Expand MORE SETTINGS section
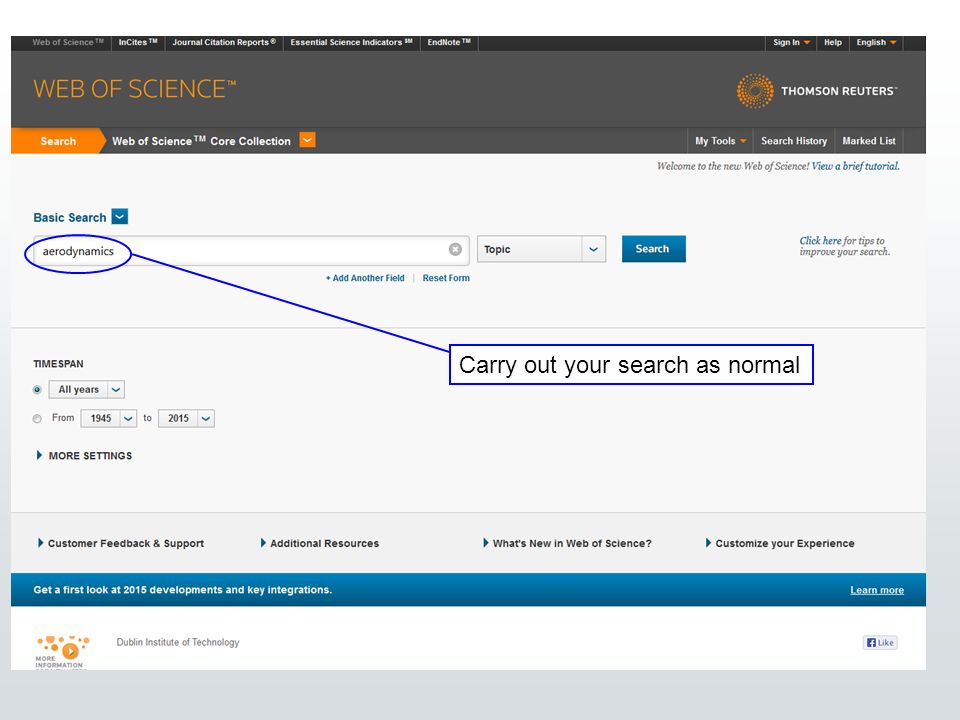The height and width of the screenshot is (720, 960). (x=84, y=456)
